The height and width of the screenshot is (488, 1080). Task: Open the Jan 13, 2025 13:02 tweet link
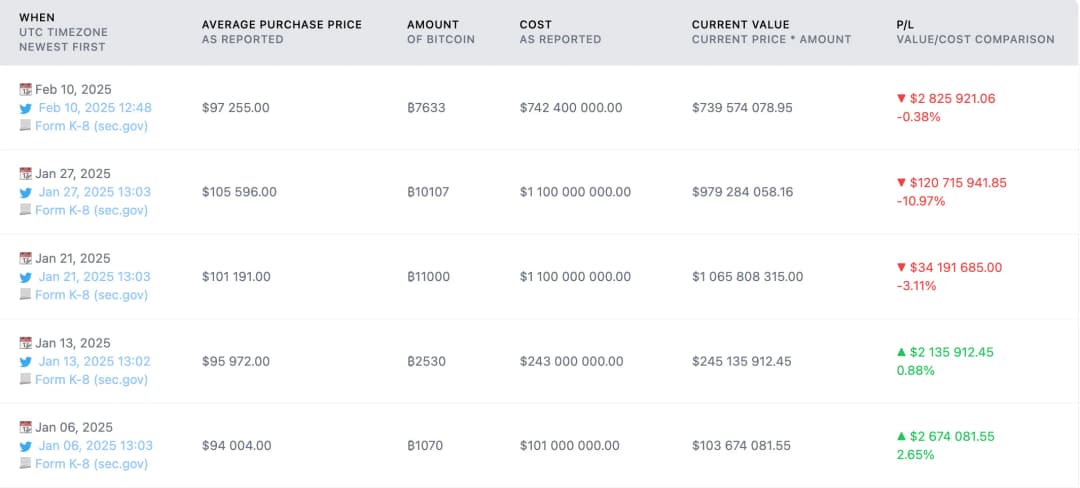coord(95,361)
